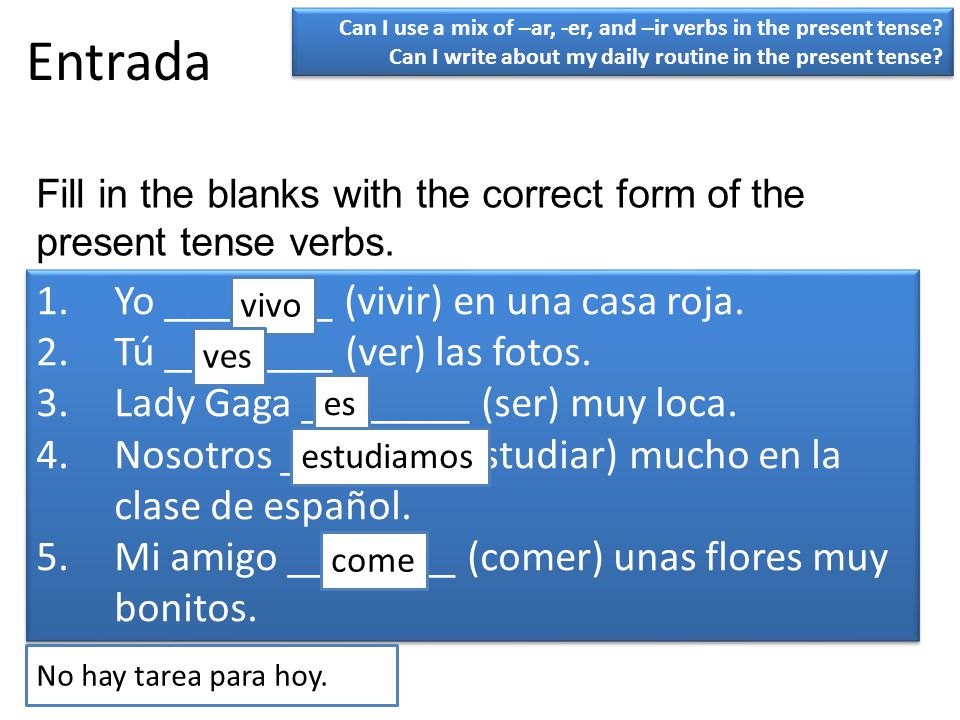Image resolution: width=960 pixels, height=720 pixels.
Task: Click the word 'bonitos' at bottom
Action: [x=186, y=608]
